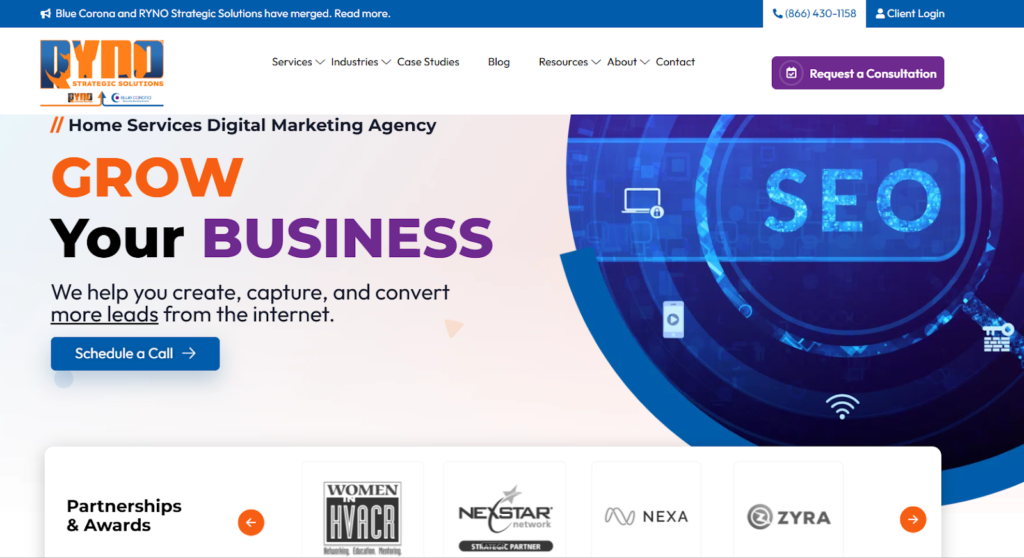Open the Resources dropdown menu
Image resolution: width=1024 pixels, height=558 pixels.
[569, 62]
